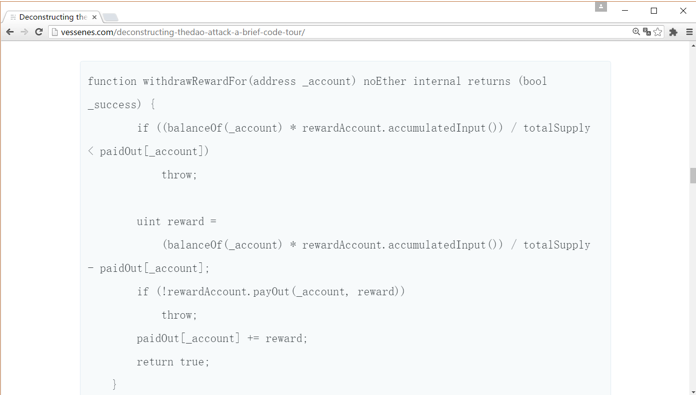Click "paidOut[_account] += reward;" line
The image size is (696, 395).
(x=222, y=338)
